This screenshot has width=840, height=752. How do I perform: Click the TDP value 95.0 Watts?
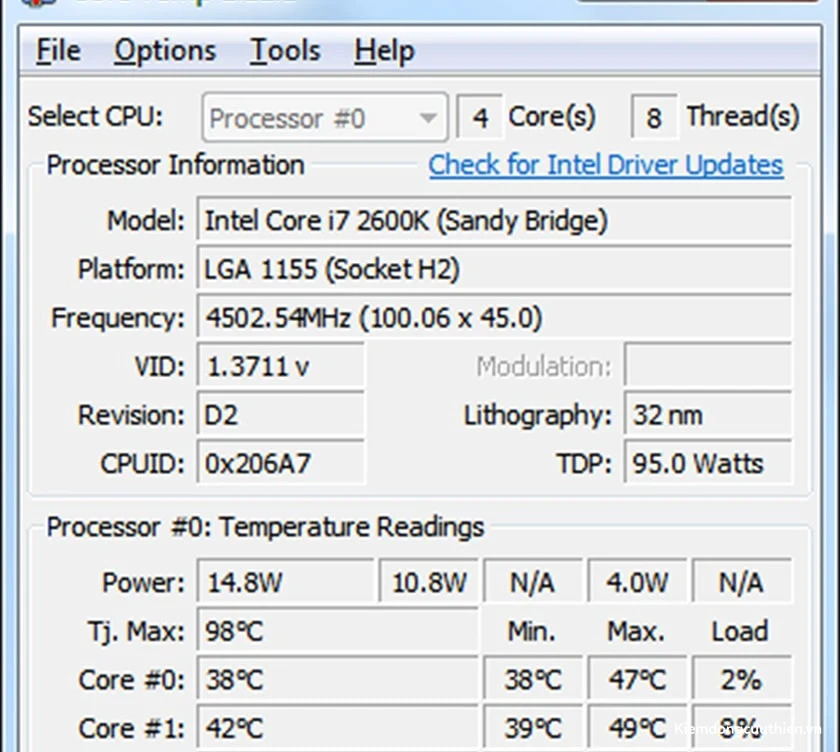[x=708, y=463]
